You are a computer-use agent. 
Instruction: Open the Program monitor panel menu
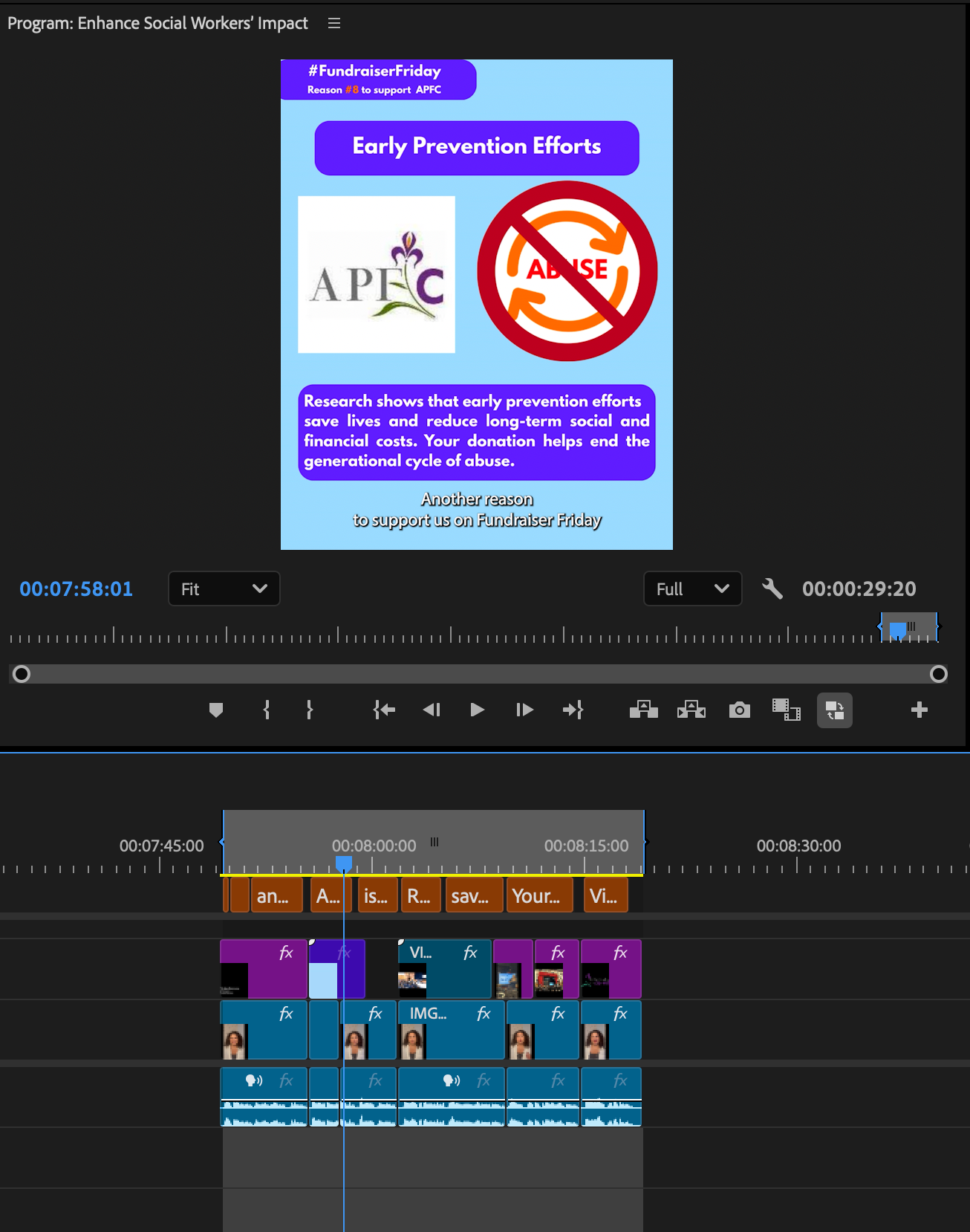[334, 23]
